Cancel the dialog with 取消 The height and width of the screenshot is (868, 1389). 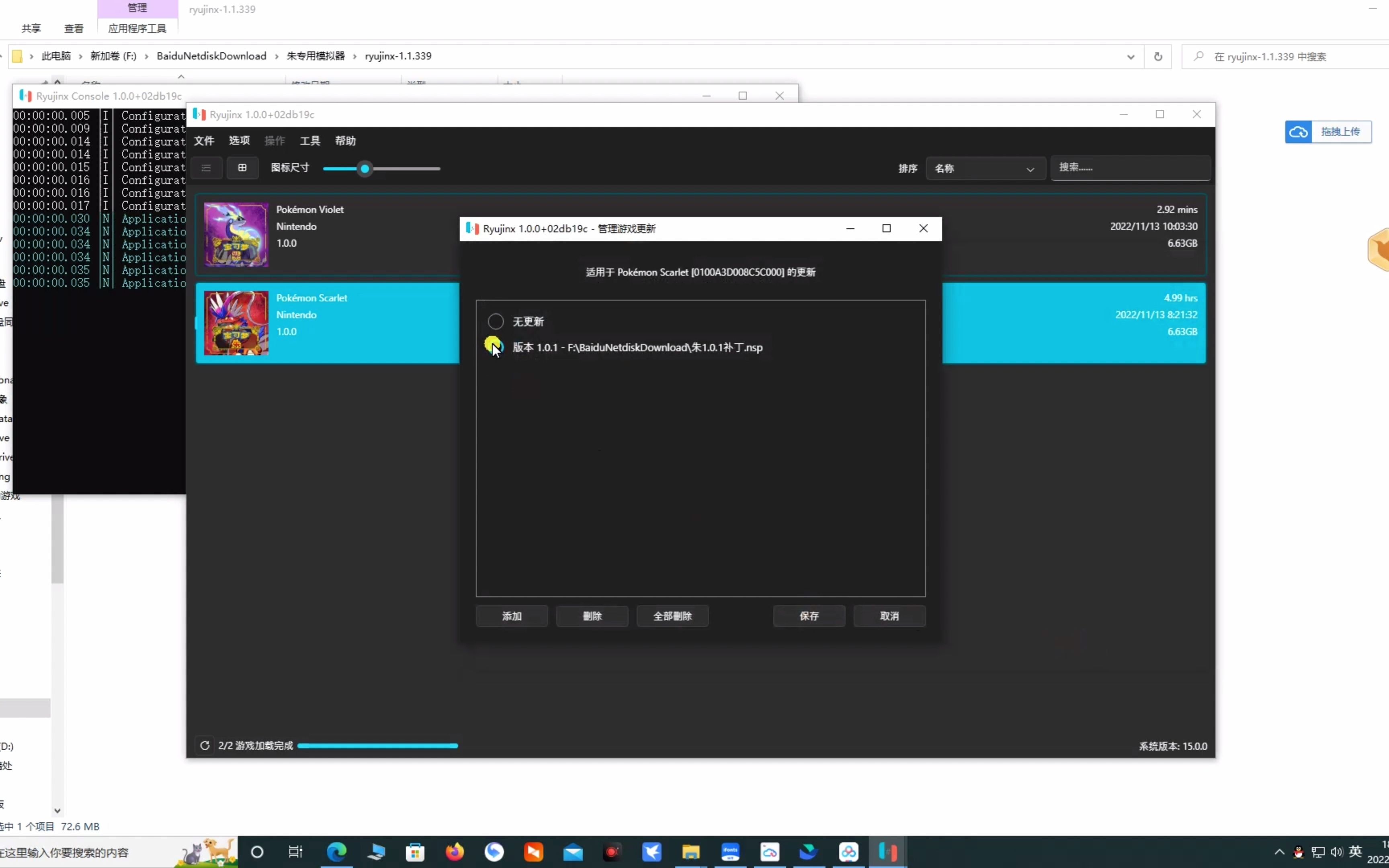(889, 616)
